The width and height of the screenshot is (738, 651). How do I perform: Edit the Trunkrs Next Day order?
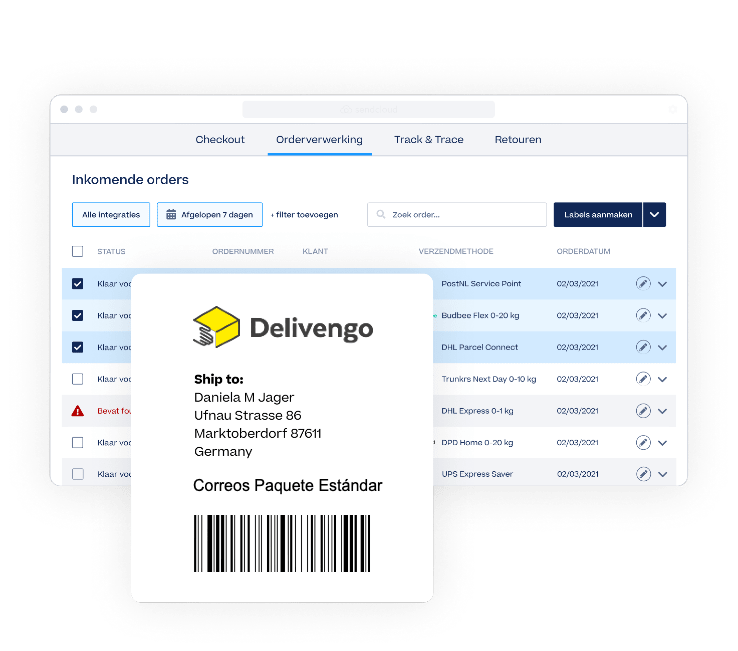click(x=643, y=379)
